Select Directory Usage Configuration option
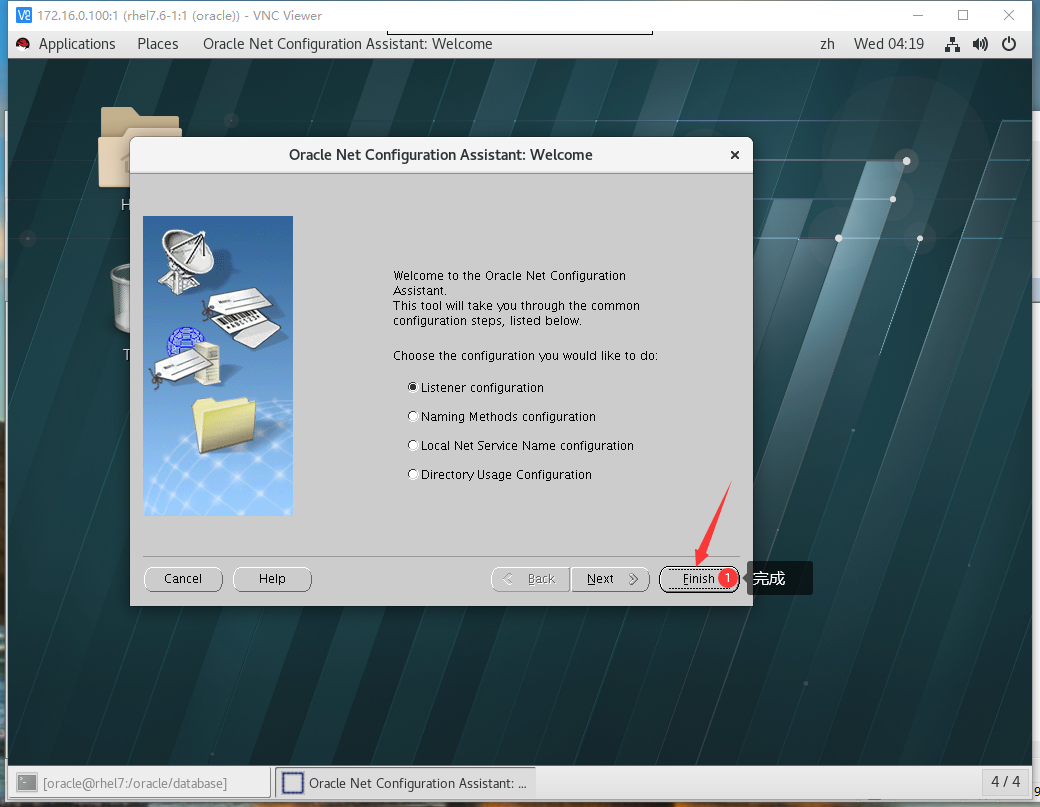The height and width of the screenshot is (807, 1040). tap(499, 475)
